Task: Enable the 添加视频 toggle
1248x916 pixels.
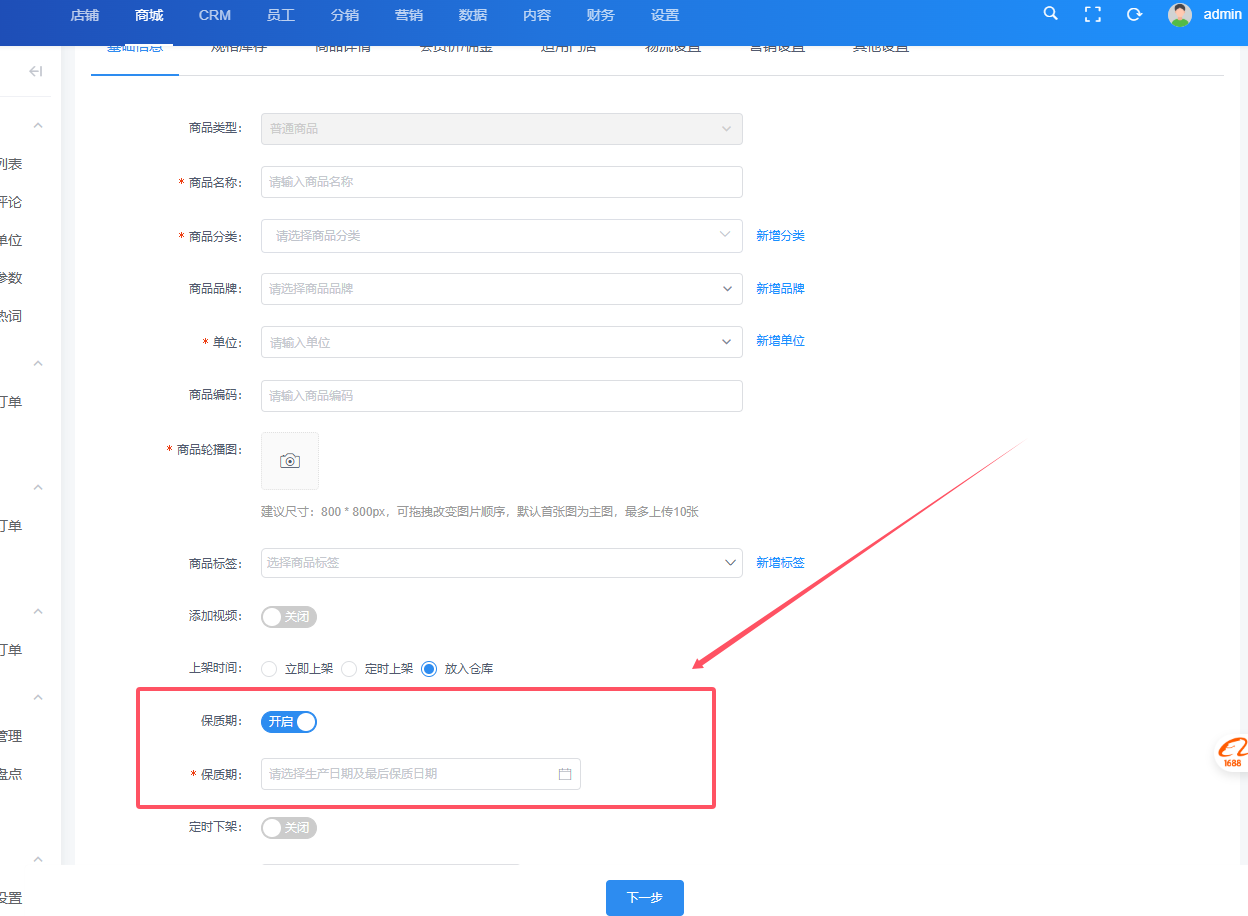Action: (289, 617)
